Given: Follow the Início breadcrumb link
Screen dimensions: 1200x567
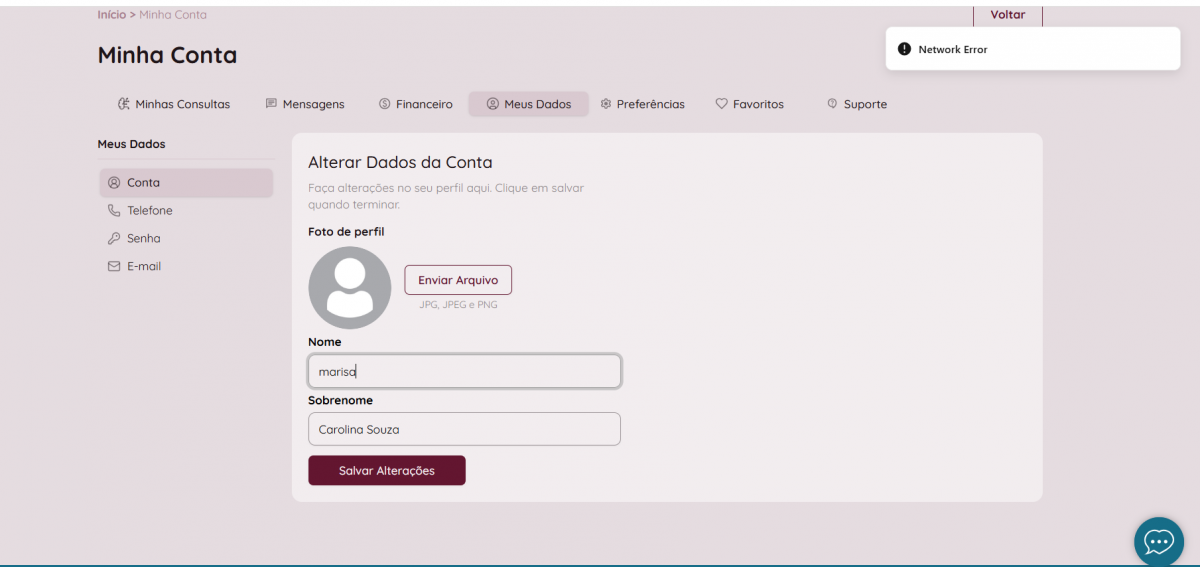Looking at the screenshot, I should pyautogui.click(x=111, y=15).
